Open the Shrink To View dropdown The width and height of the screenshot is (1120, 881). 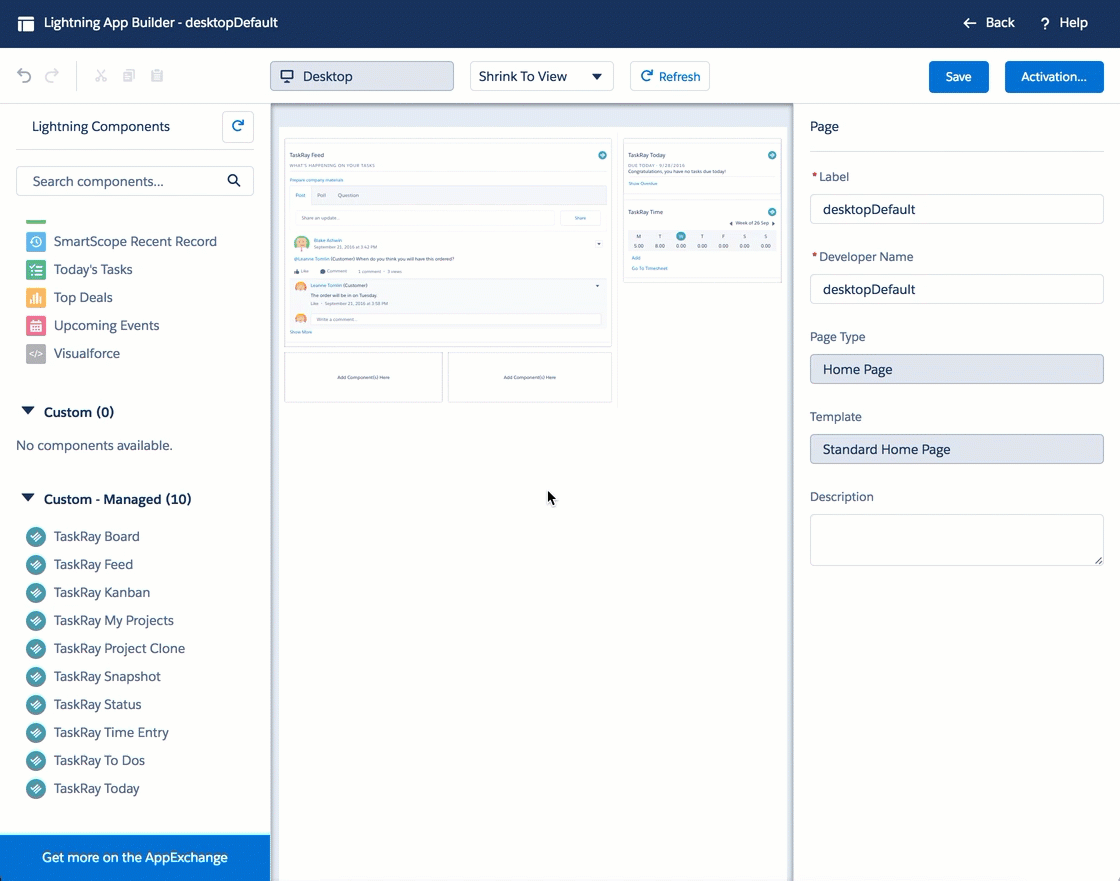point(541,76)
